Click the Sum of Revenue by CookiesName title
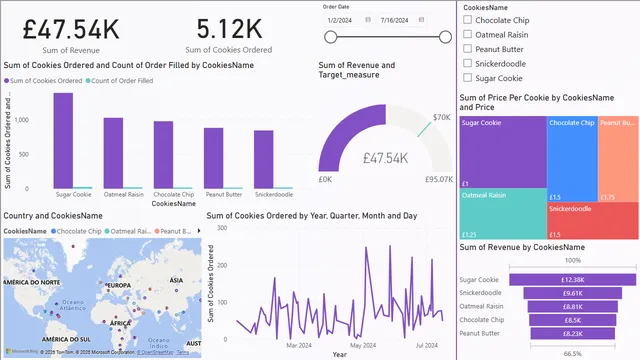Viewport: 640px width, 360px height. coord(522,247)
